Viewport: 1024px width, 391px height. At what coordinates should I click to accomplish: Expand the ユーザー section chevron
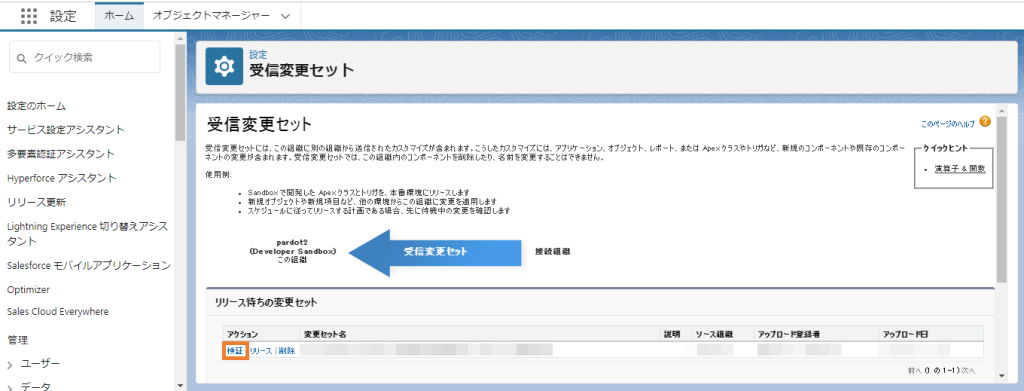point(10,364)
